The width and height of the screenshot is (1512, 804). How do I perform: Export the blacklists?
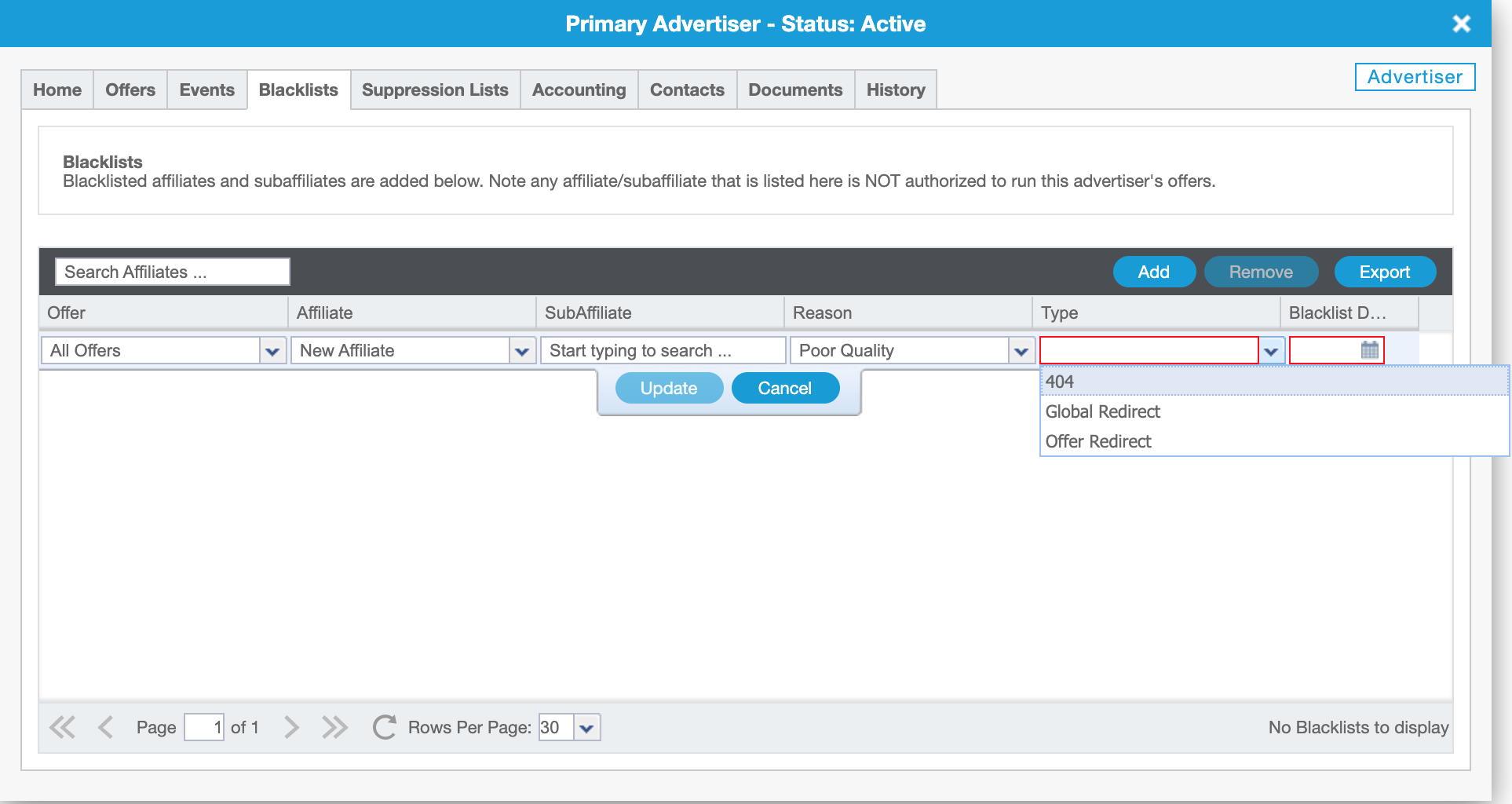tap(1385, 272)
